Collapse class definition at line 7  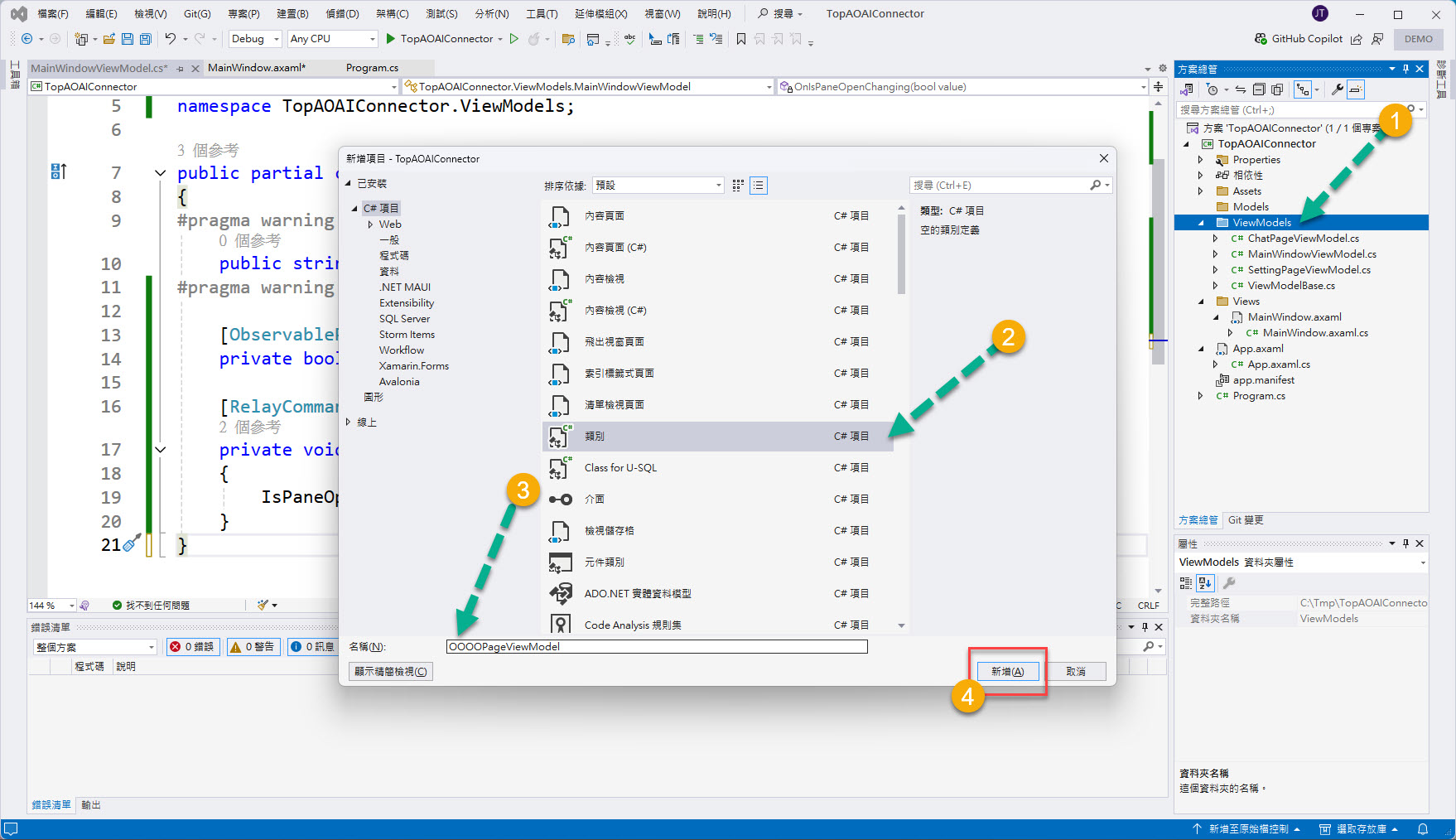pyautogui.click(x=160, y=173)
